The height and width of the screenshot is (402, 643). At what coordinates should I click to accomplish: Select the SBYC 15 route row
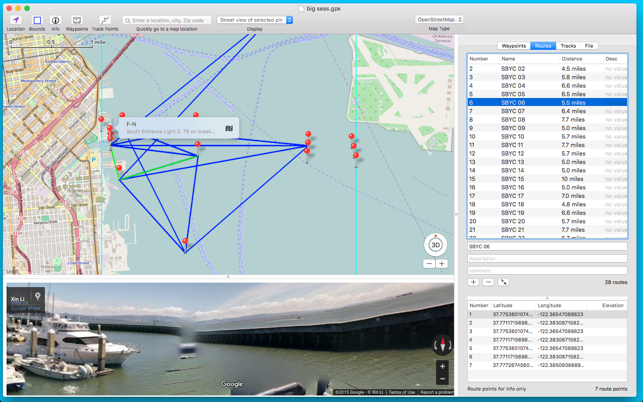tap(547, 179)
